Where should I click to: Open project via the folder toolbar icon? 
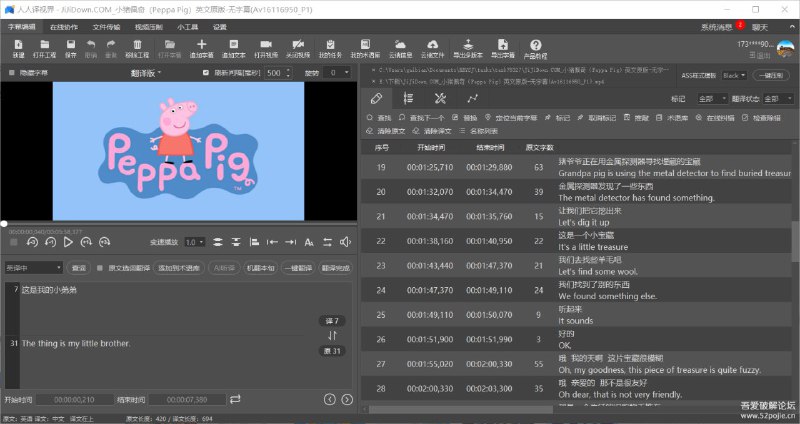(44, 48)
